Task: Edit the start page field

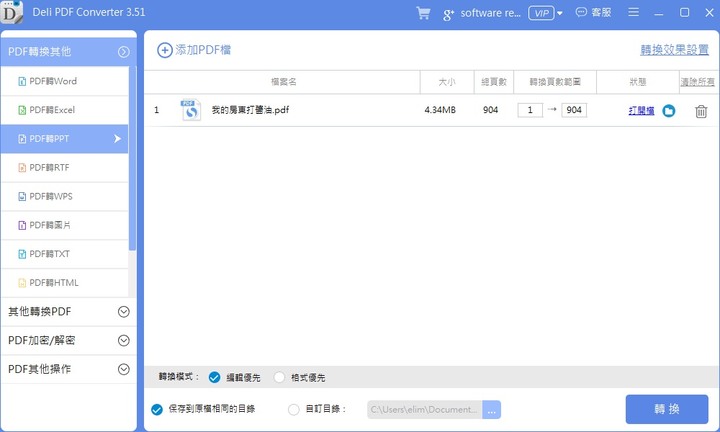Action: tap(530, 110)
